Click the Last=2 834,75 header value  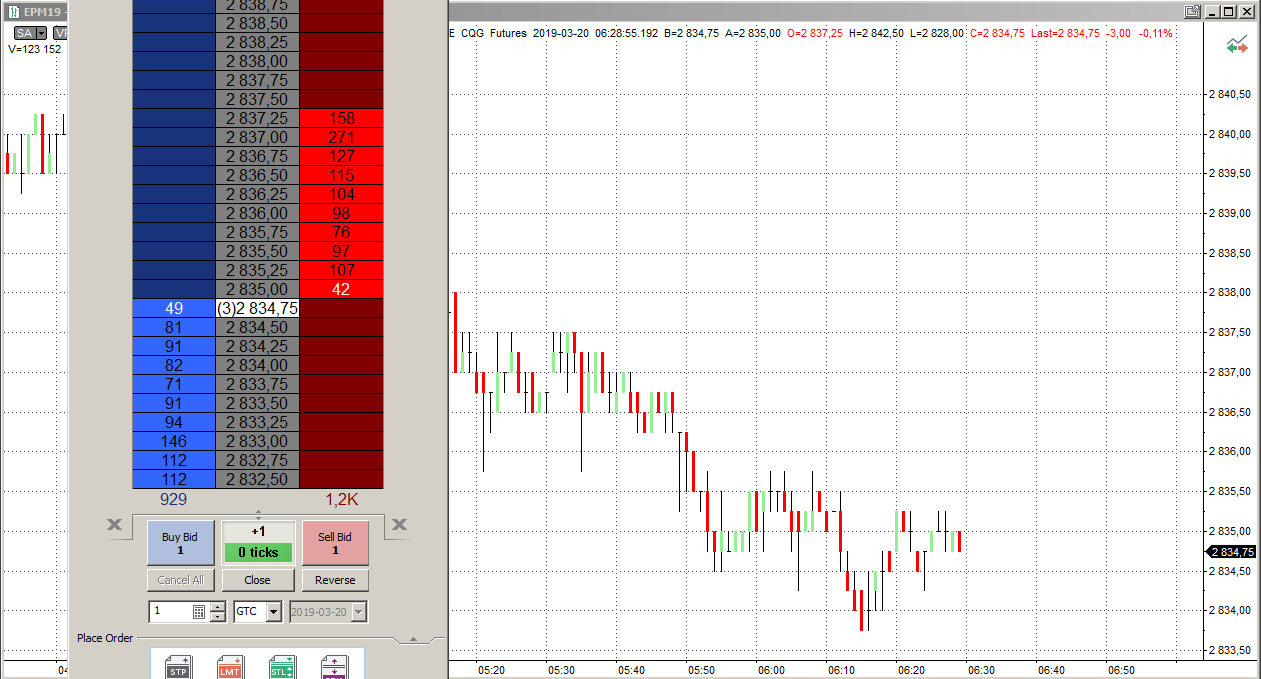coord(1065,33)
